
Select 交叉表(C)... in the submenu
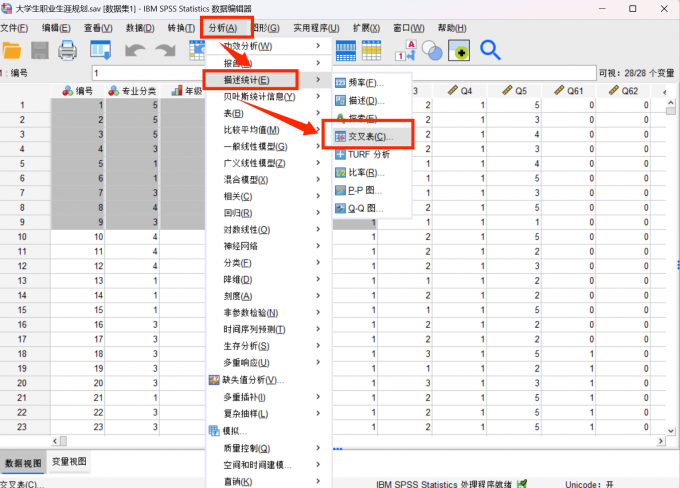[372, 137]
